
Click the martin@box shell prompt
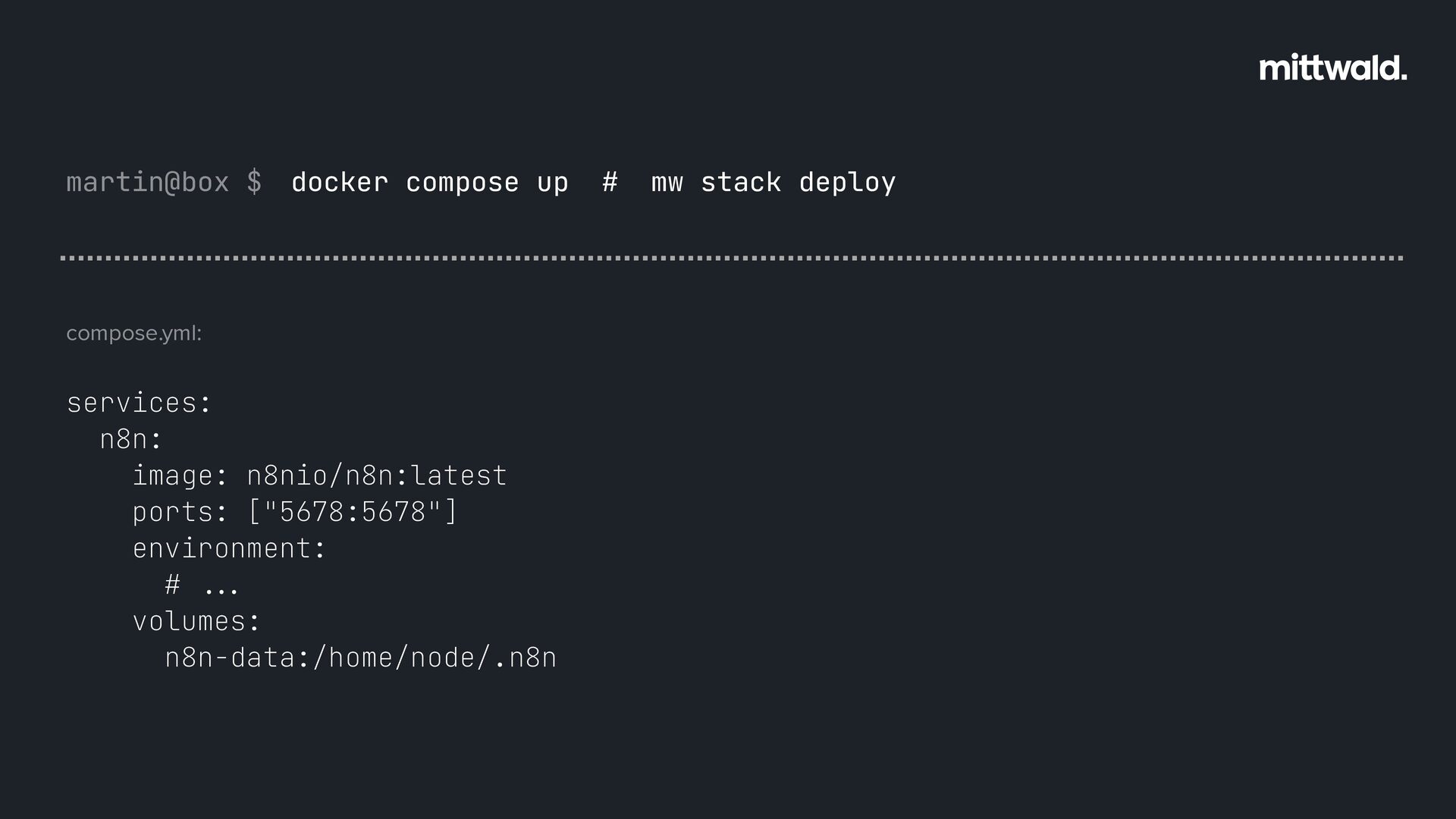[148, 182]
